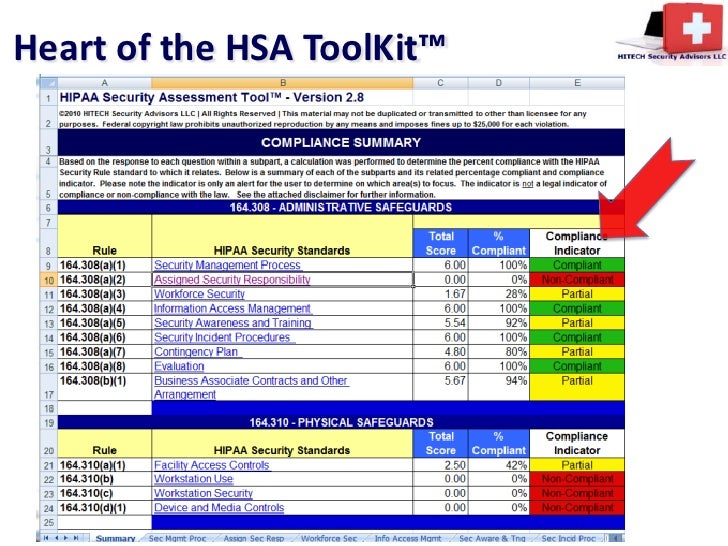Select the Partial indicator for Contingency Plan
728x546 pixels.
577,351
